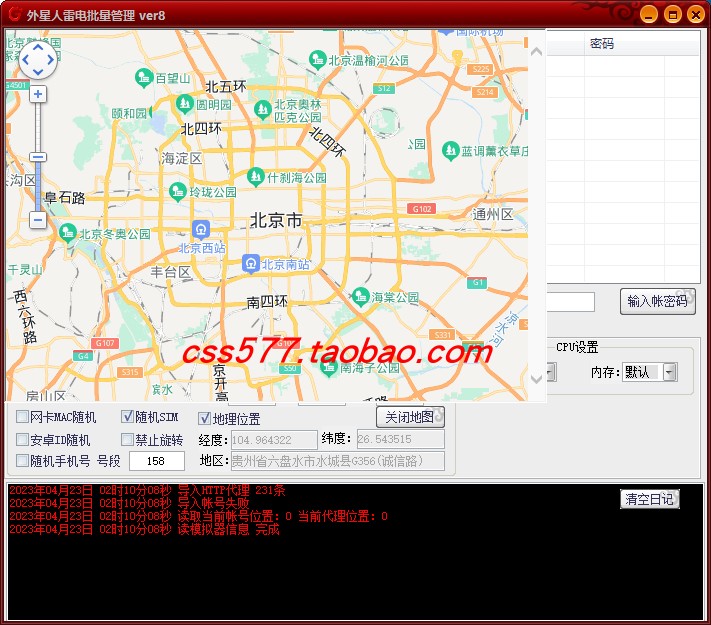Screen dimensions: 711x625
Task: Click the 北京南站 railway station icon
Action: point(251,264)
